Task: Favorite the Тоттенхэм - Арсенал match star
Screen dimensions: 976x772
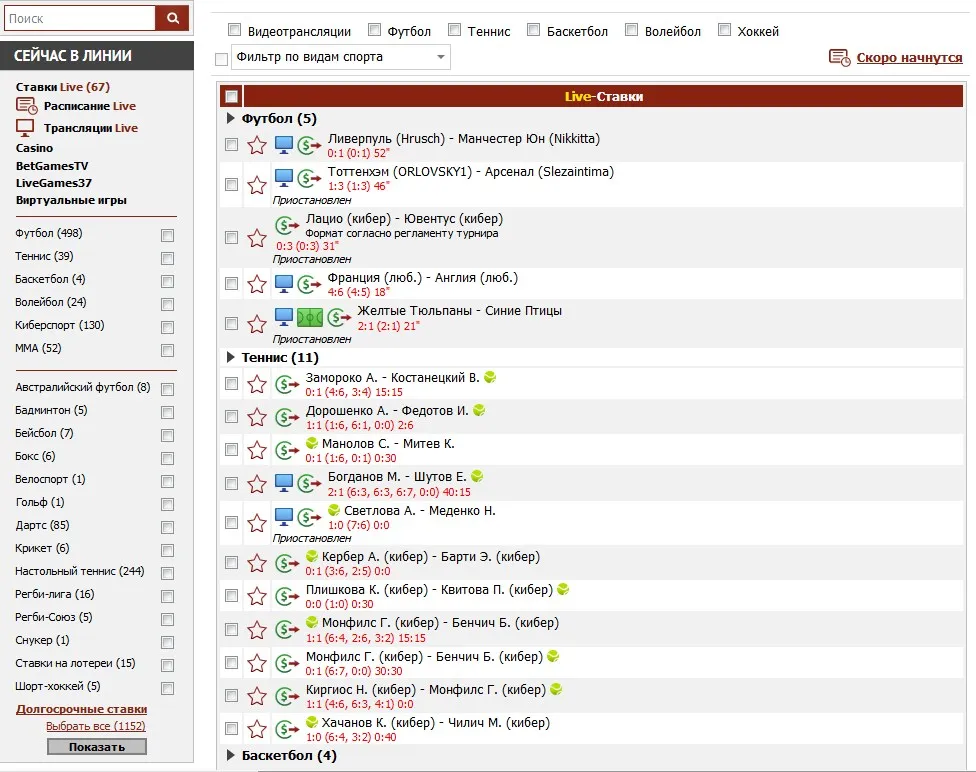Action: pos(256,185)
